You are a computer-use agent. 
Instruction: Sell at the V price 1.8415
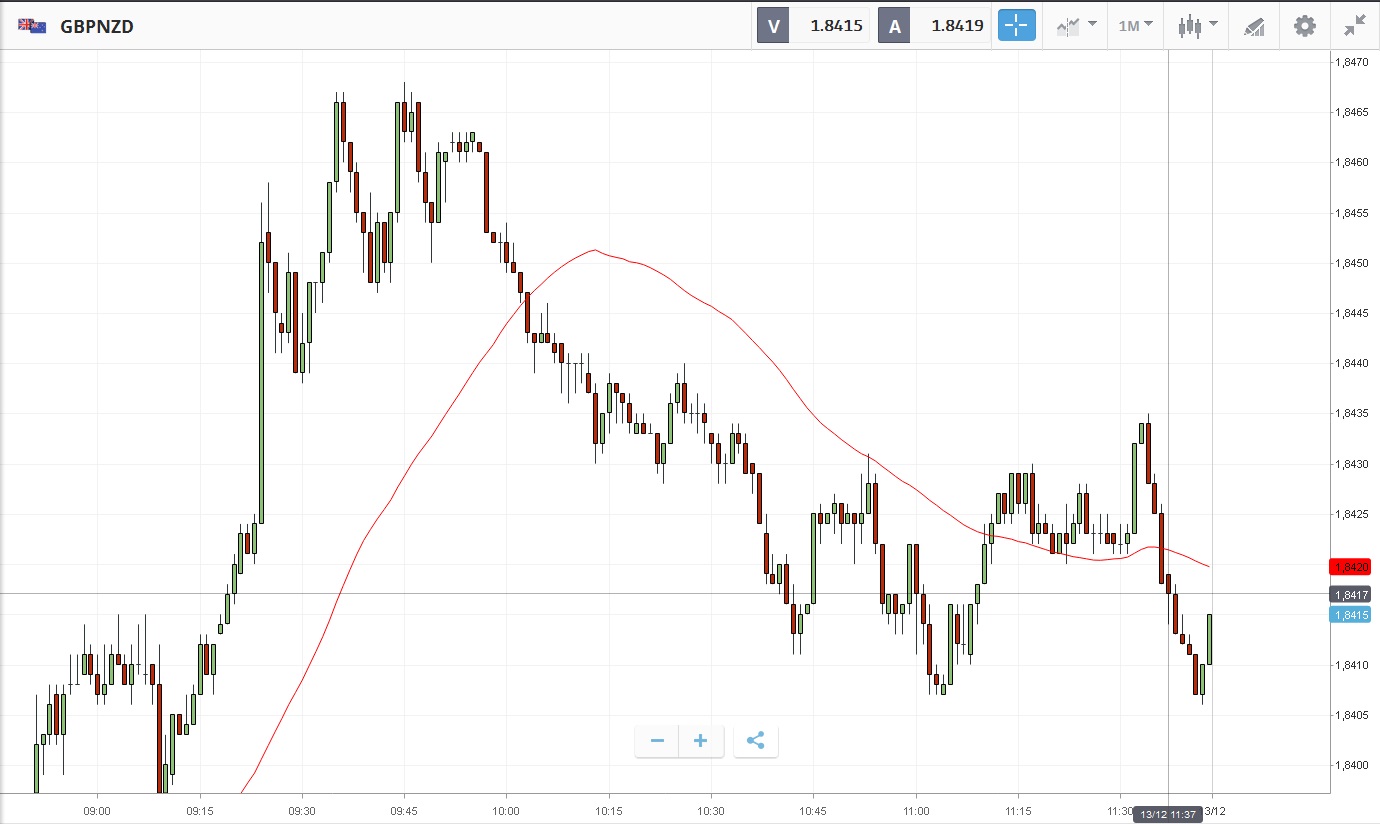[812, 26]
